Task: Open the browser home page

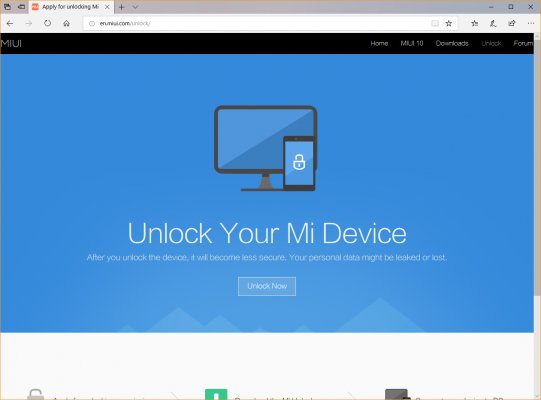Action: 67,23
